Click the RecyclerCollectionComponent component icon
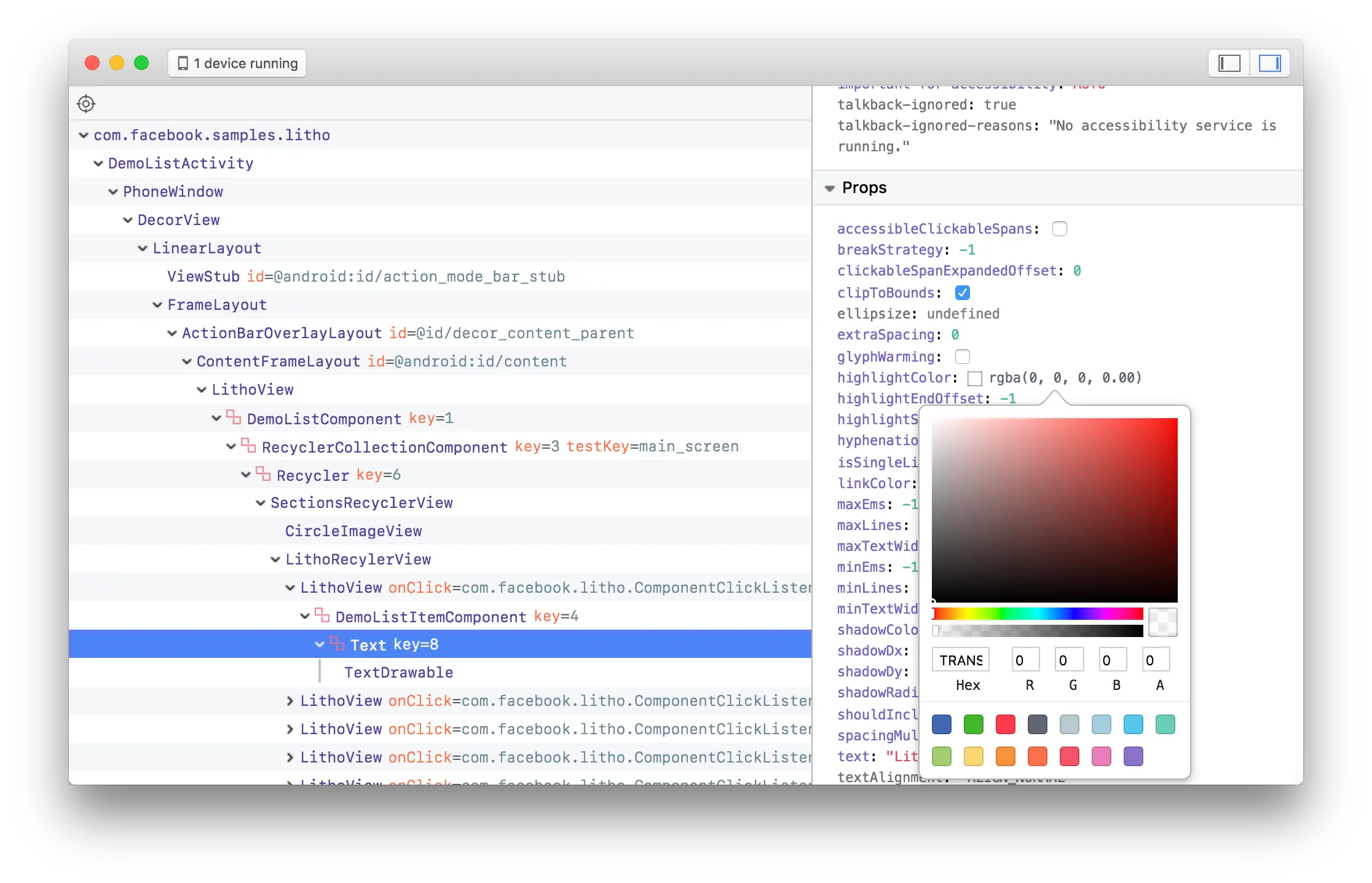Image resolution: width=1372 pixels, height=883 pixels. (248, 446)
